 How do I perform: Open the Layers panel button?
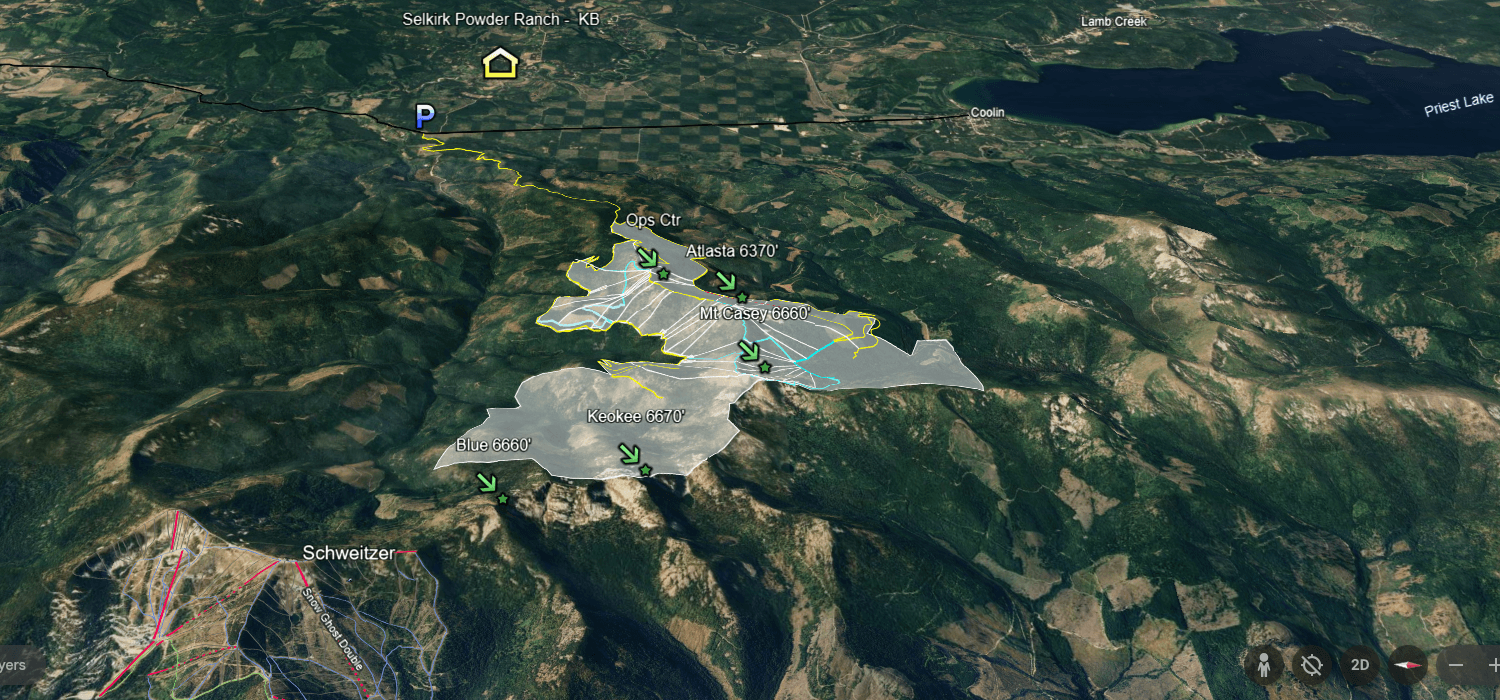point(14,665)
